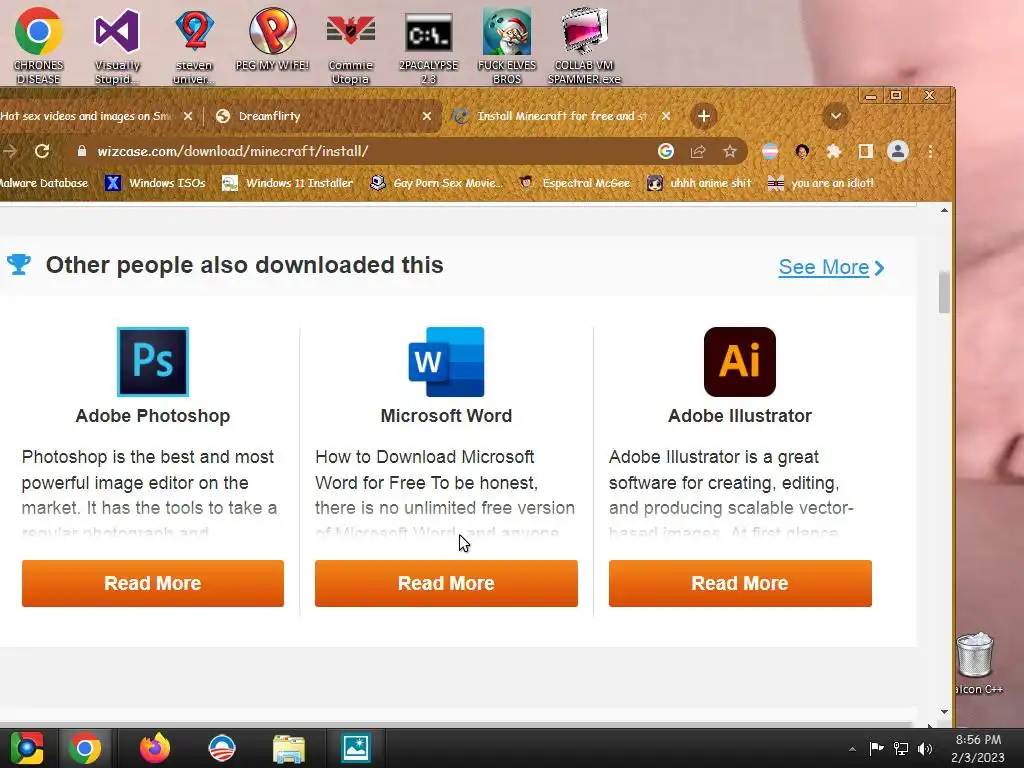Open Firefox from the taskbar
This screenshot has height=768, width=1024.
click(x=155, y=748)
